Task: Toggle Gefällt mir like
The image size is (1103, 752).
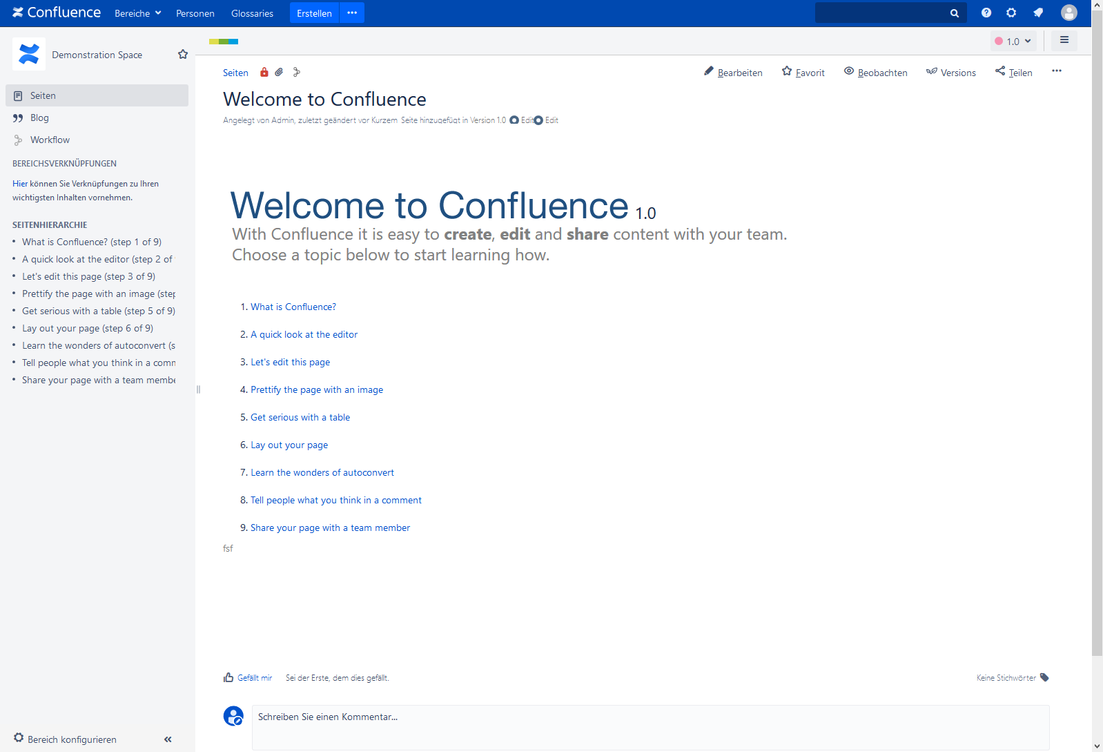Action: 248,677
